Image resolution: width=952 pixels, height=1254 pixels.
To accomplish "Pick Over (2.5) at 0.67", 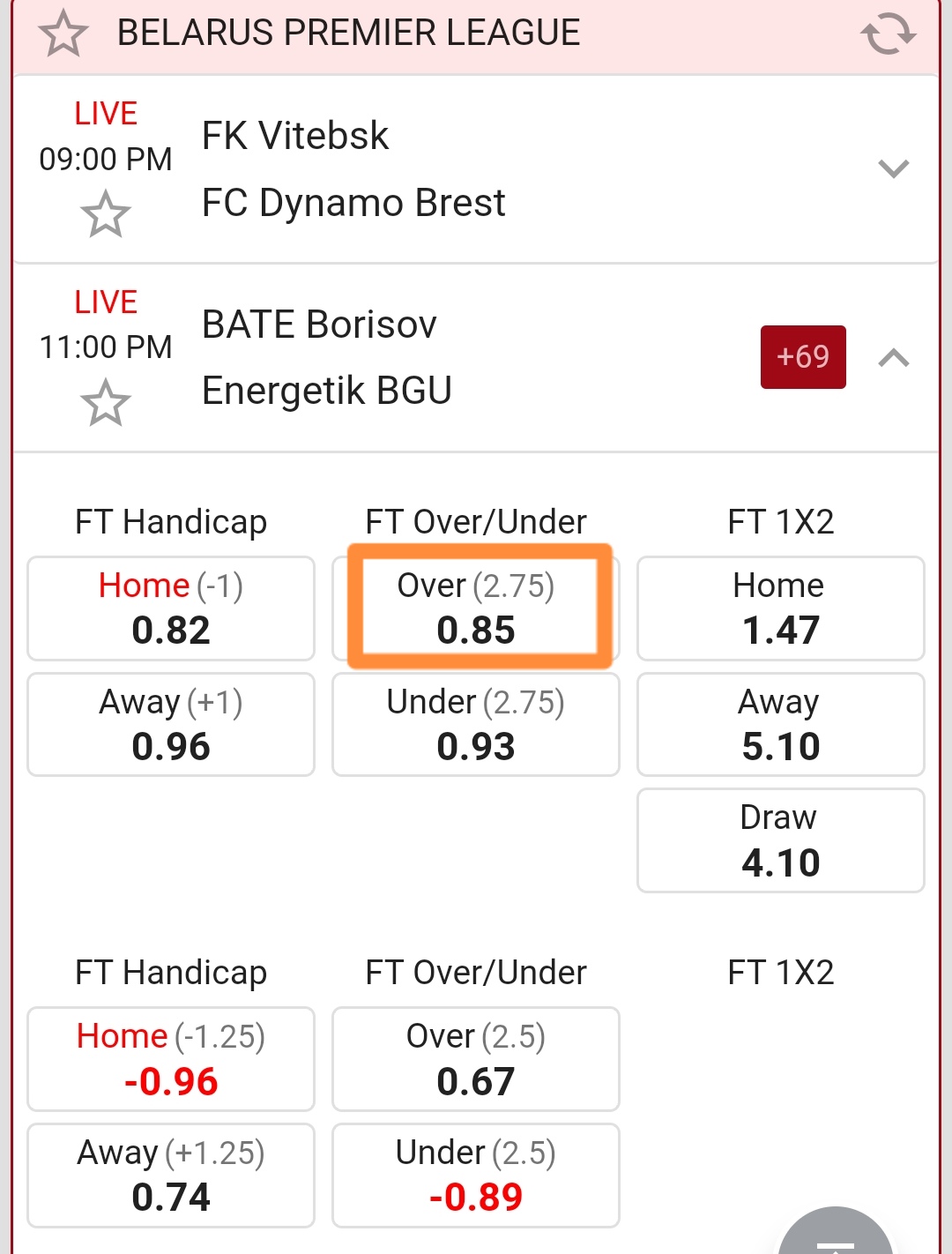I will [x=476, y=1059].
